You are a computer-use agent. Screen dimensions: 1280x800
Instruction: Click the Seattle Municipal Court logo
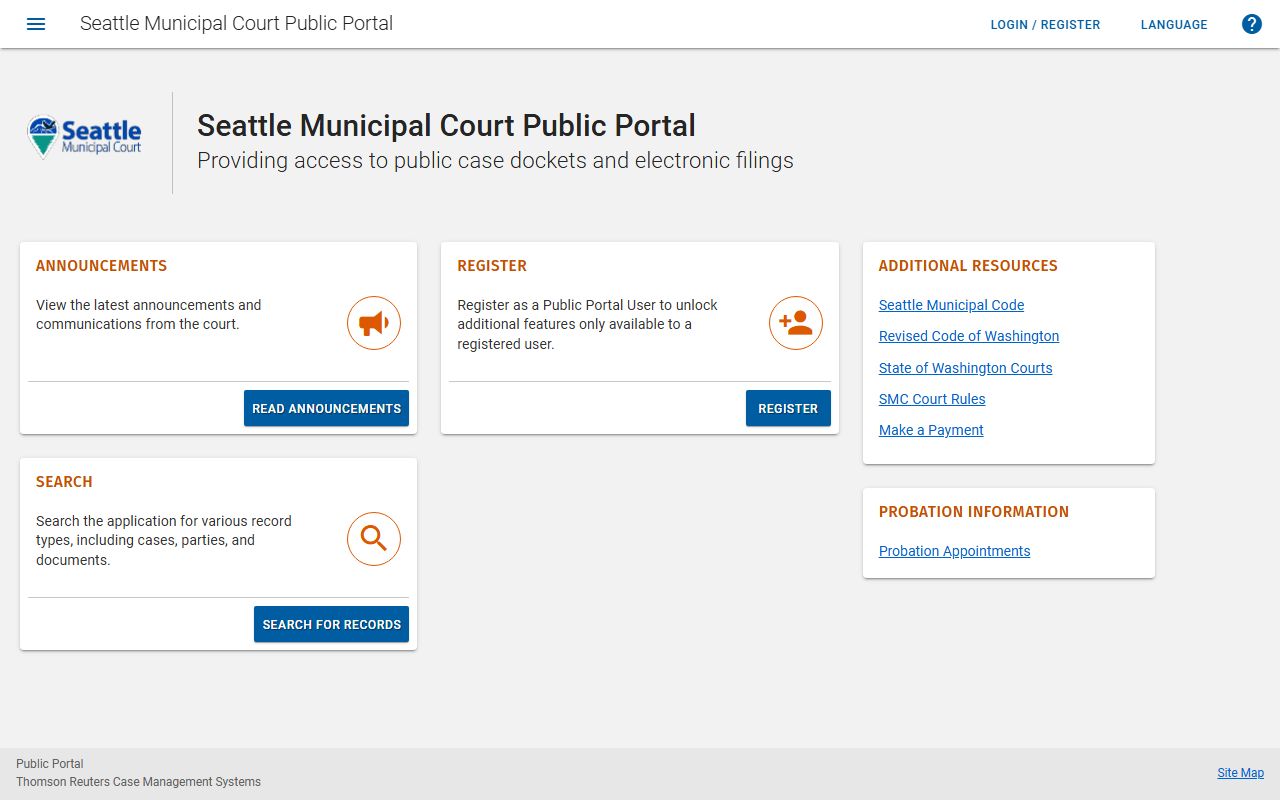(85, 138)
